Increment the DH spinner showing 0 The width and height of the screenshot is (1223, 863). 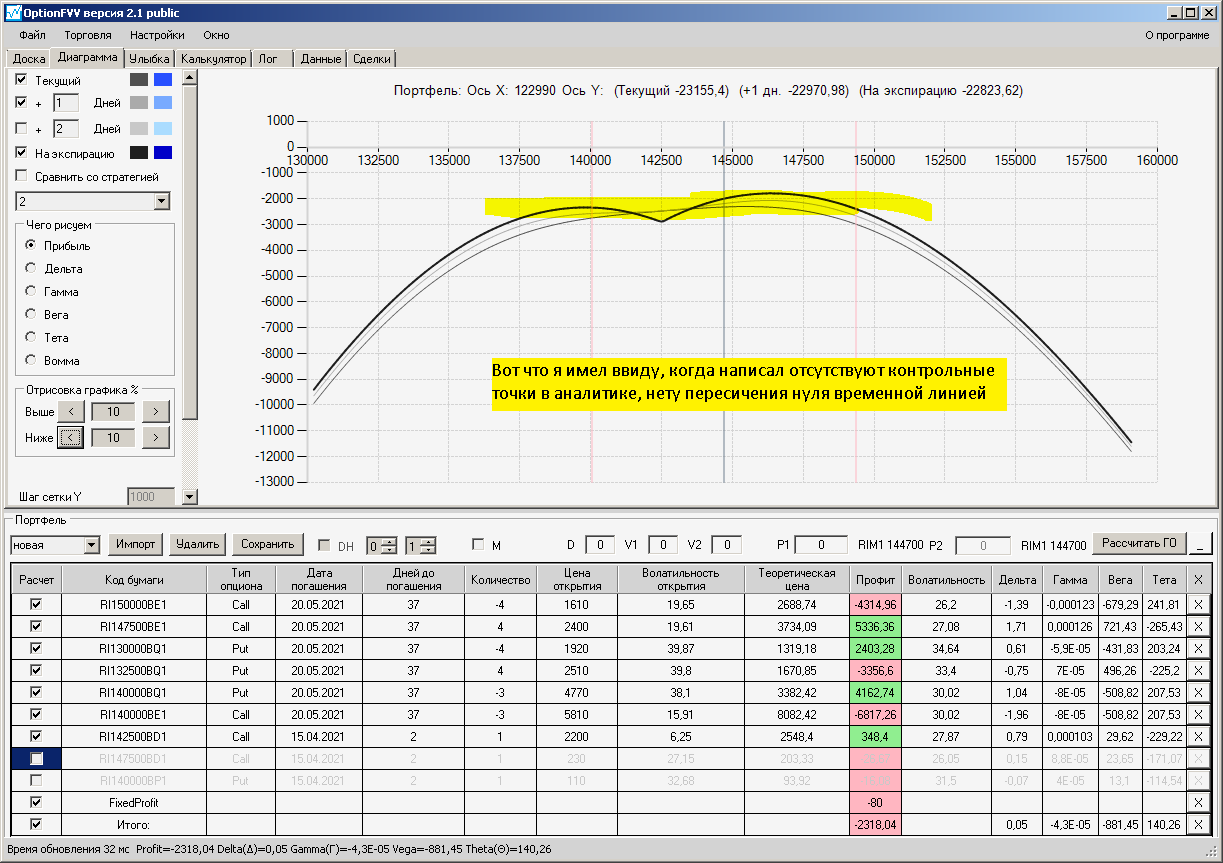[390, 541]
